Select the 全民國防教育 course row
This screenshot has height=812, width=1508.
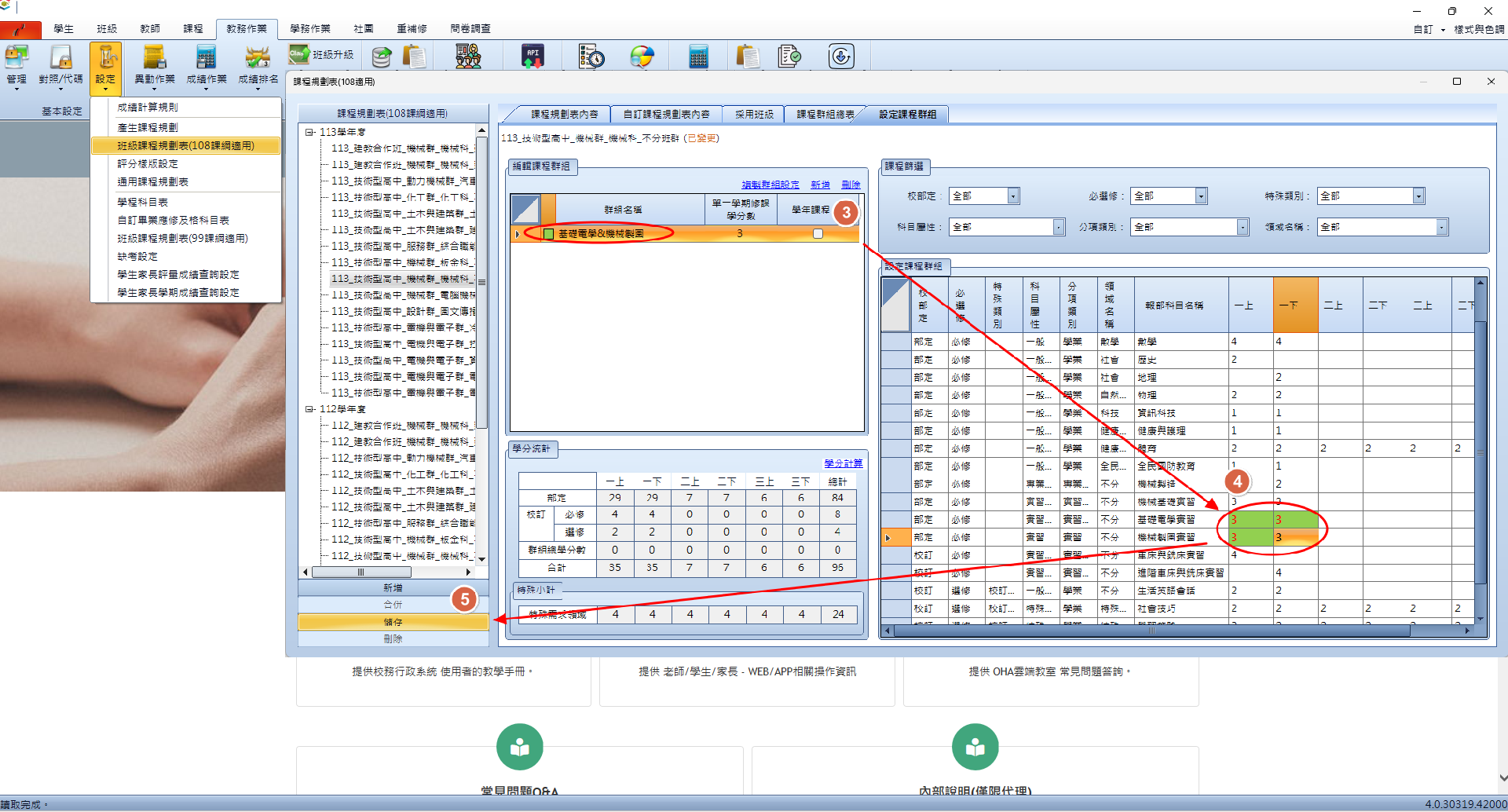(1177, 466)
